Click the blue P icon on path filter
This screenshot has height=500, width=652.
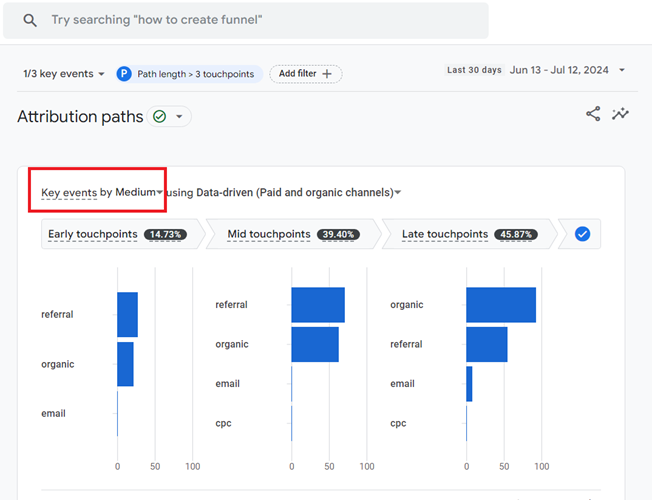coord(124,74)
